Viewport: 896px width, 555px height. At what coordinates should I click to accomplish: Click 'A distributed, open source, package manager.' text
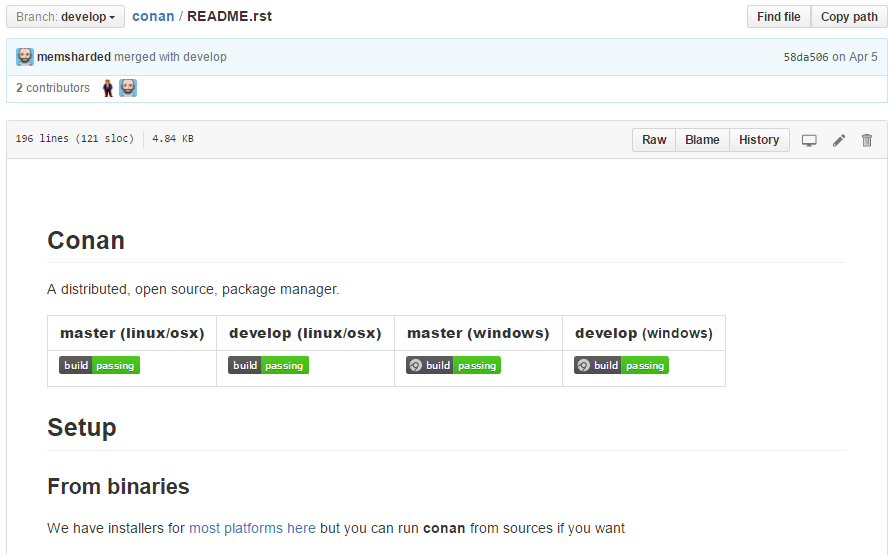point(193,289)
